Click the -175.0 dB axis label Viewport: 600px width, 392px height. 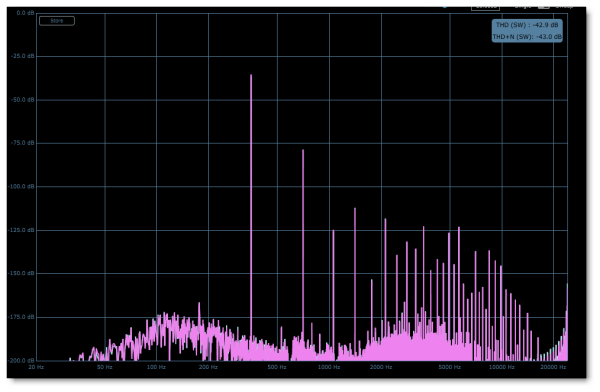tap(21, 317)
